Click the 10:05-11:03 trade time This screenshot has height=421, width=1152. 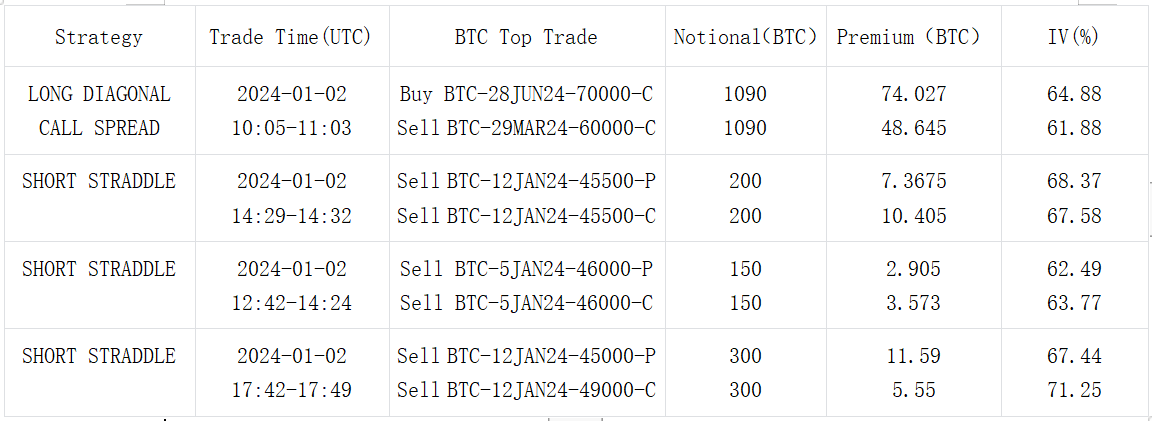291,128
